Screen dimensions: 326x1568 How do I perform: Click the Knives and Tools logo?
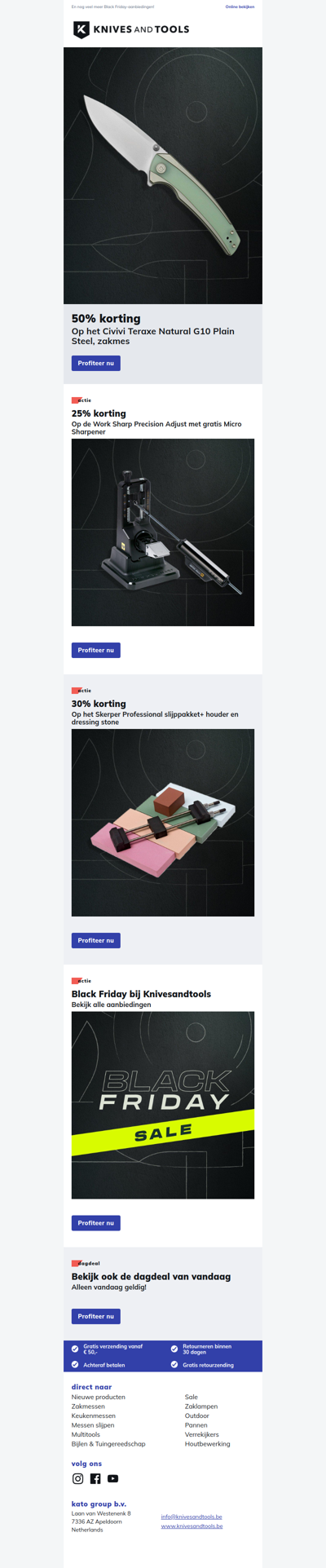pyautogui.click(x=131, y=29)
